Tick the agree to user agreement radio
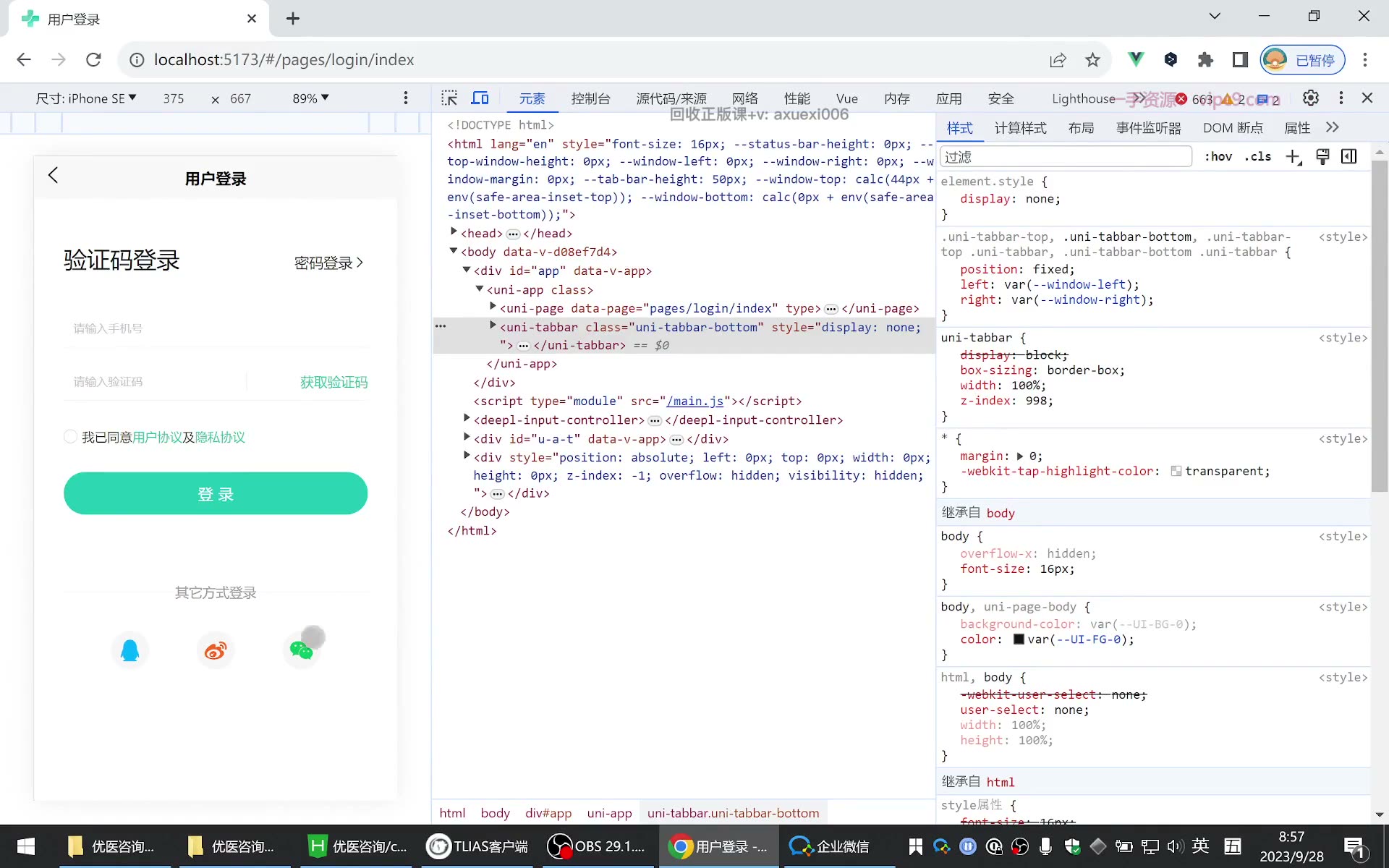Image resolution: width=1389 pixels, height=868 pixels. coord(70,436)
